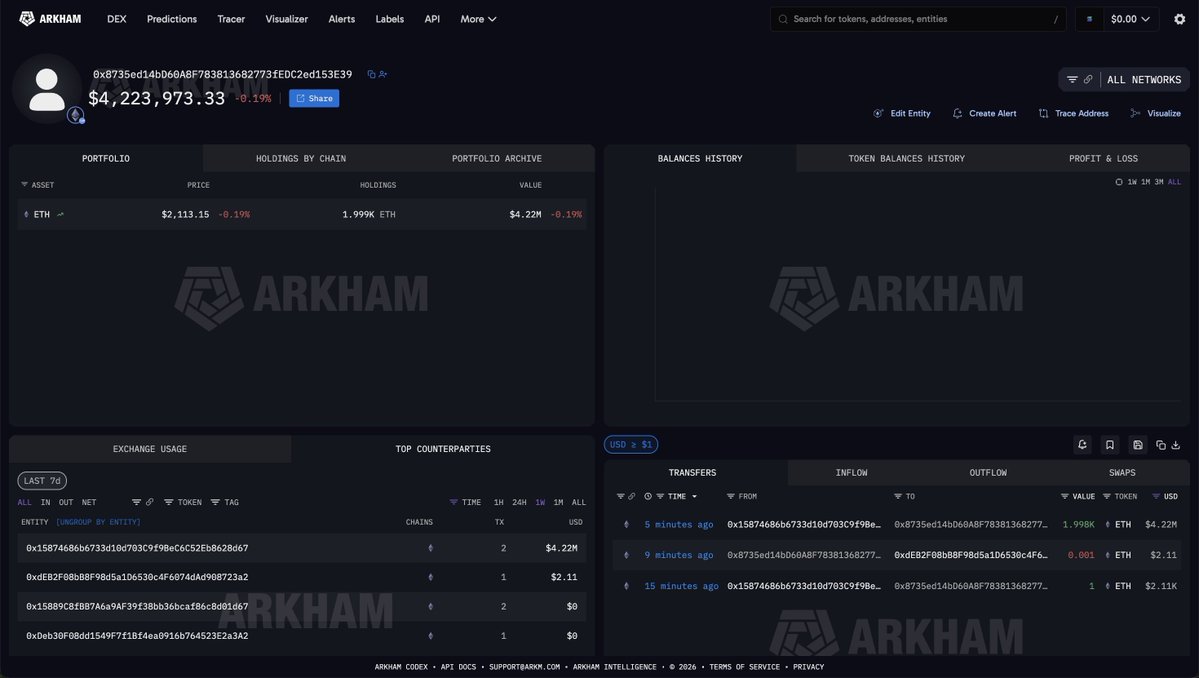Screen dimensions: 1199x678
Task: Switch to PROFIT & LOSS tab
Action: pyautogui.click(x=1103, y=158)
